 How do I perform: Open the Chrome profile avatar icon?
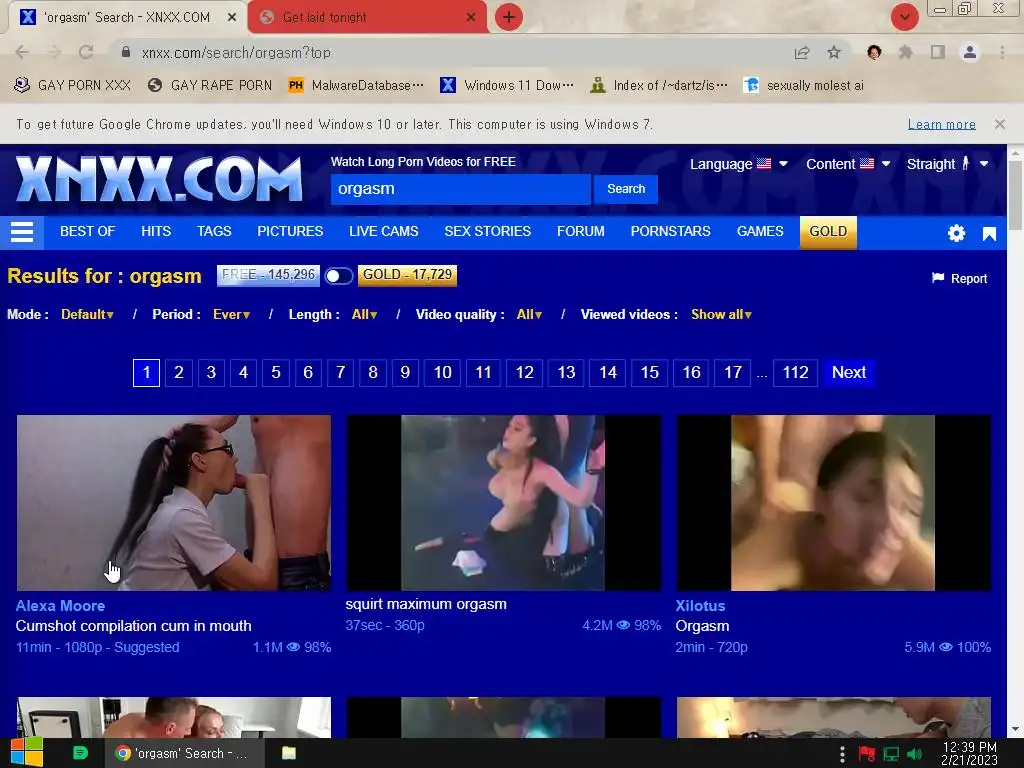coord(970,52)
